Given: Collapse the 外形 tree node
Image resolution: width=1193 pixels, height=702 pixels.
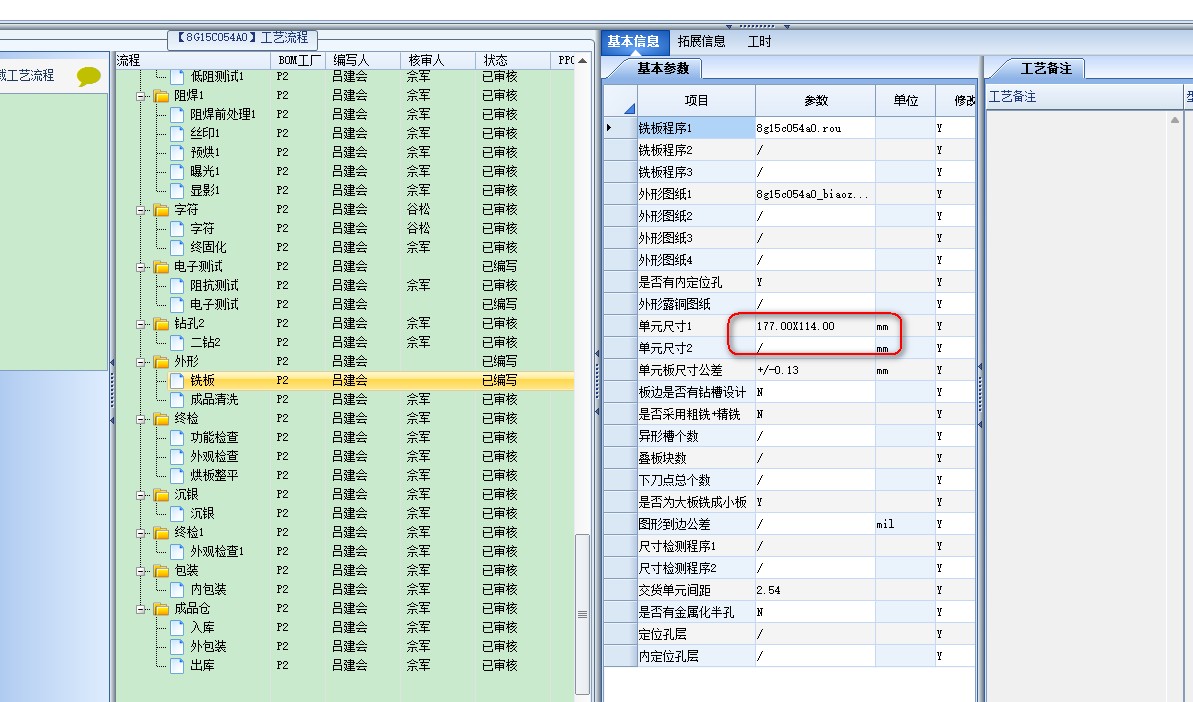Looking at the screenshot, I should coord(141,362).
